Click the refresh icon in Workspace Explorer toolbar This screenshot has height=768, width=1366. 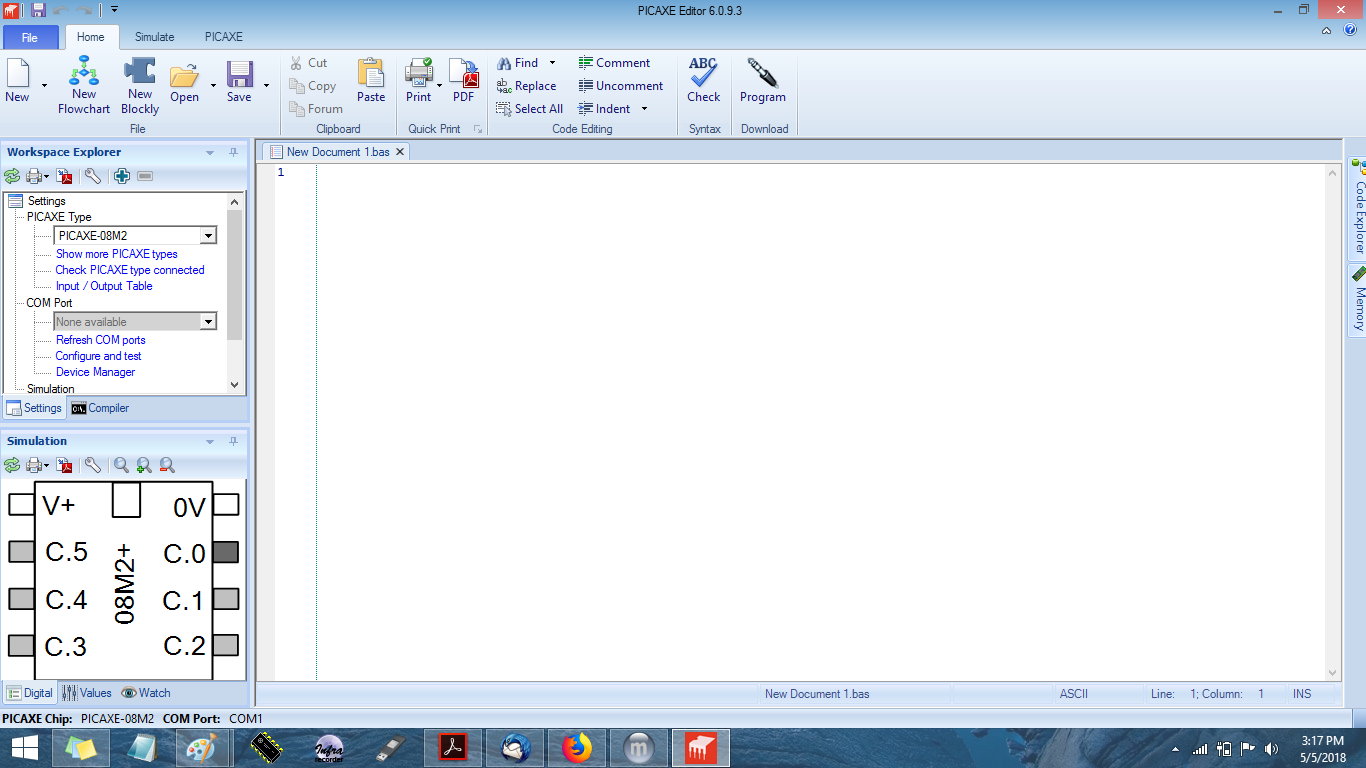click(x=12, y=176)
